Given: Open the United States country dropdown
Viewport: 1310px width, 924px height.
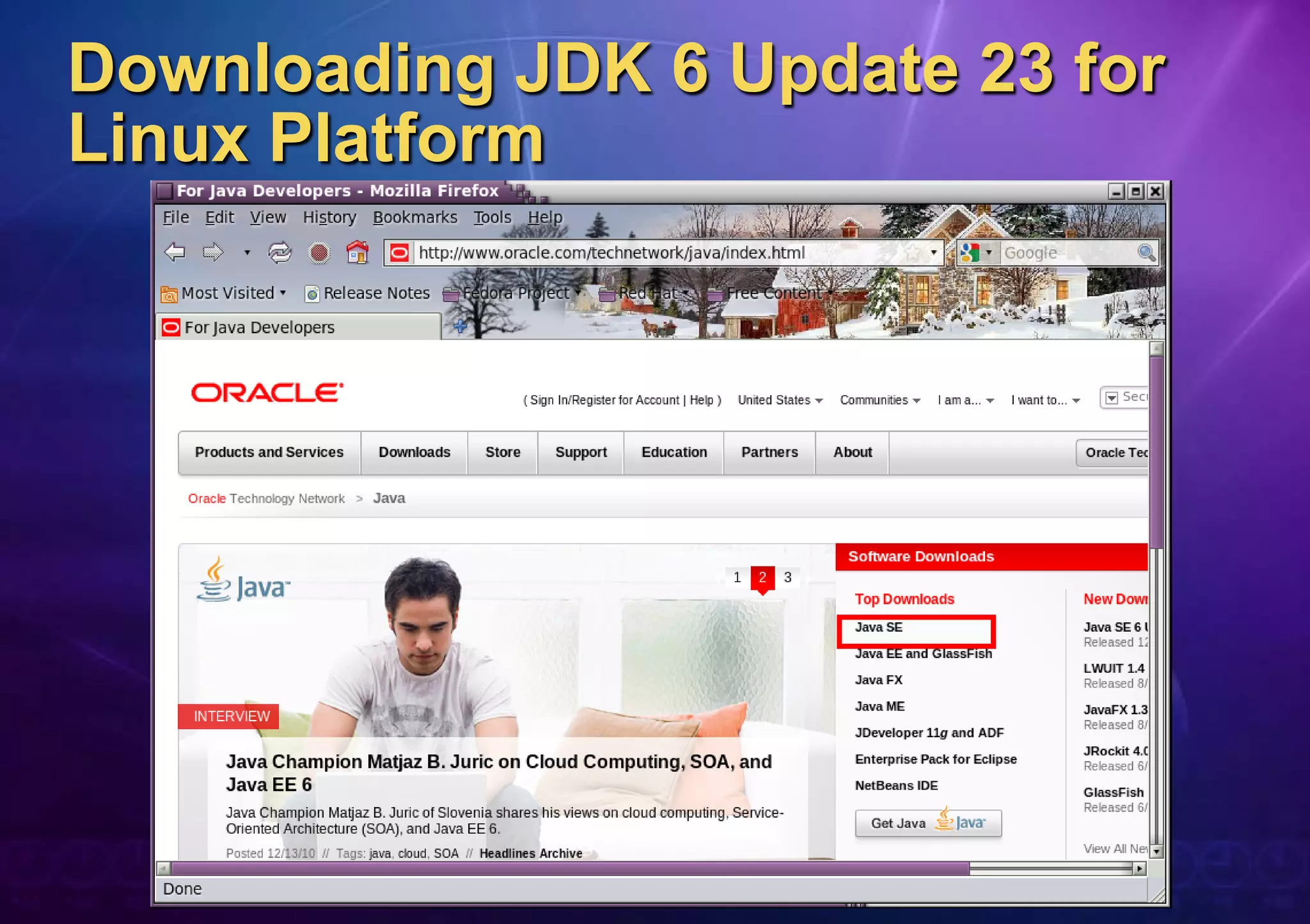Looking at the screenshot, I should point(780,400).
